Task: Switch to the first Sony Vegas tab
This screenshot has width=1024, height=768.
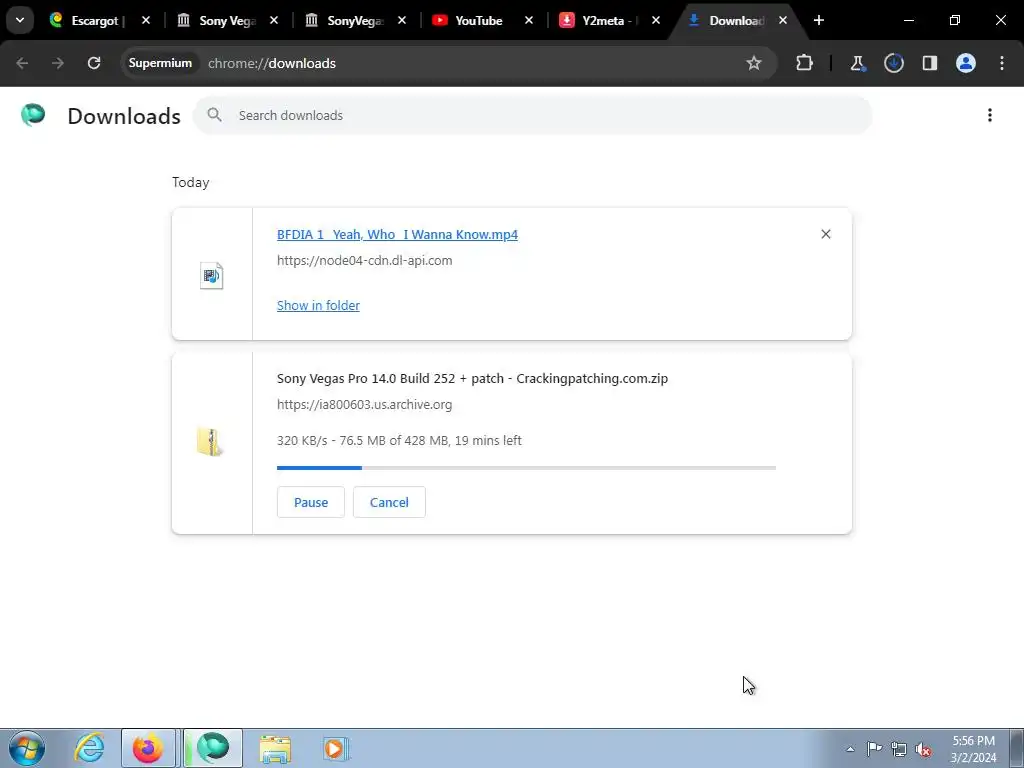Action: 227,21
